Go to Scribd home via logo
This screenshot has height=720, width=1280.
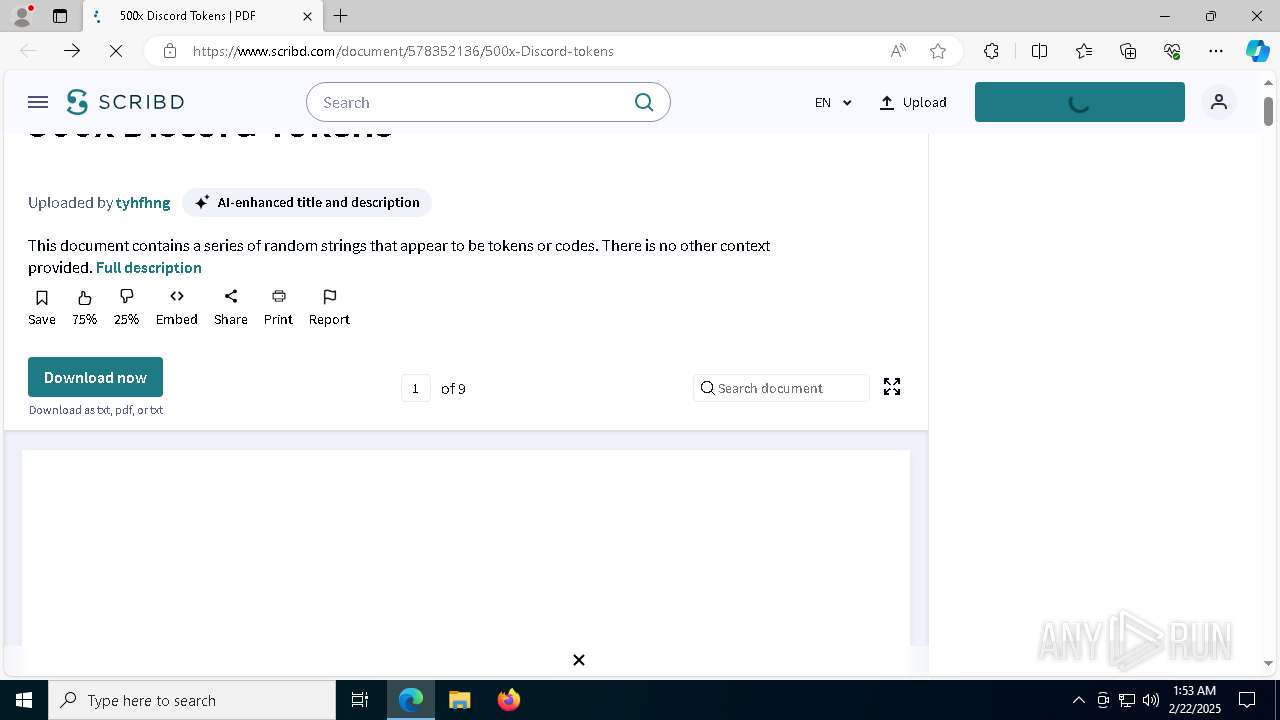tap(125, 102)
